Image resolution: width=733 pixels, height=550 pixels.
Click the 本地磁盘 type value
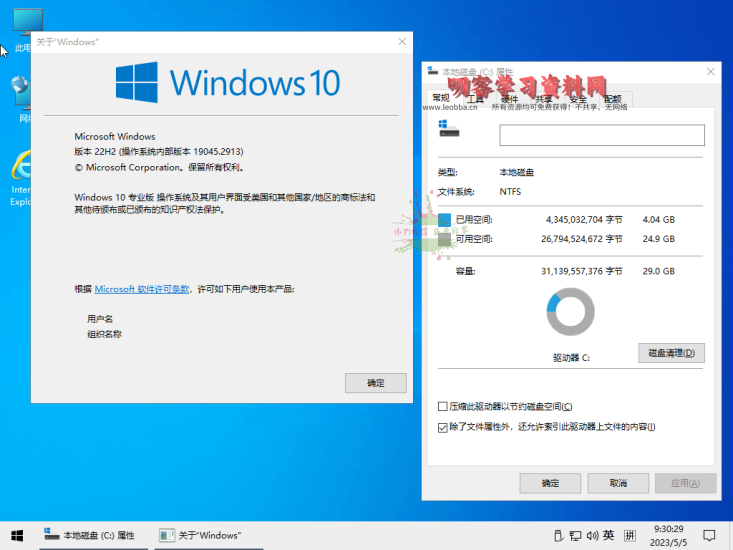point(517,172)
